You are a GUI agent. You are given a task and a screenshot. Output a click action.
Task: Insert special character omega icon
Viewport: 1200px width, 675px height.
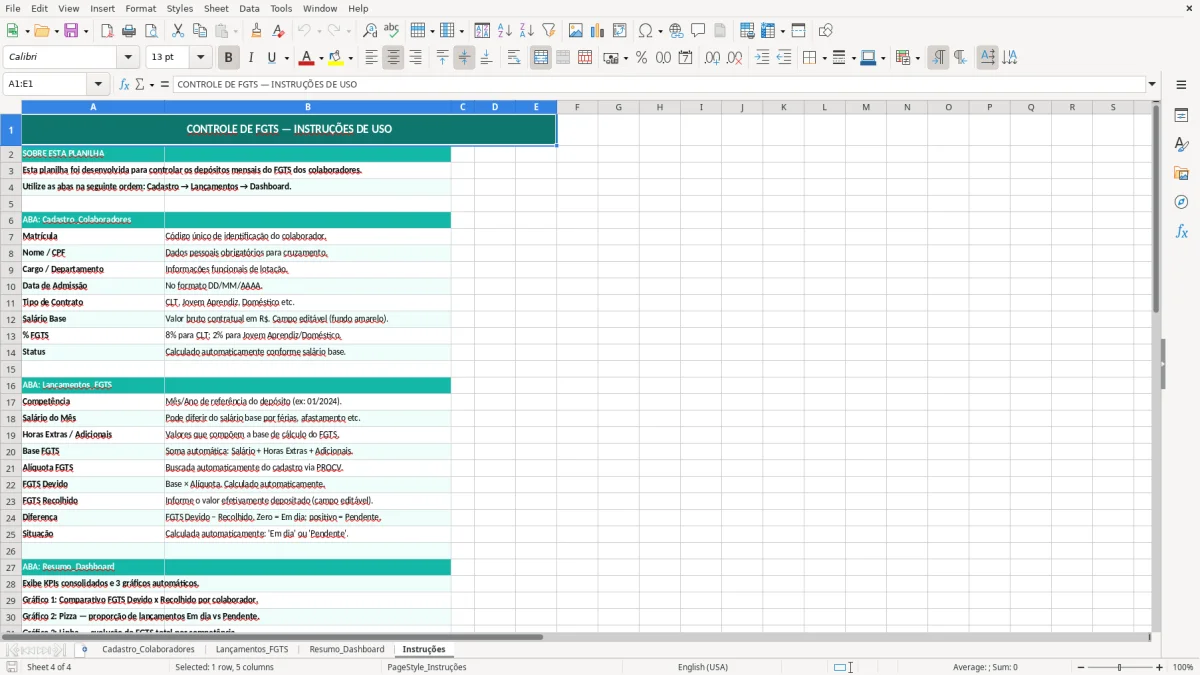(x=646, y=31)
